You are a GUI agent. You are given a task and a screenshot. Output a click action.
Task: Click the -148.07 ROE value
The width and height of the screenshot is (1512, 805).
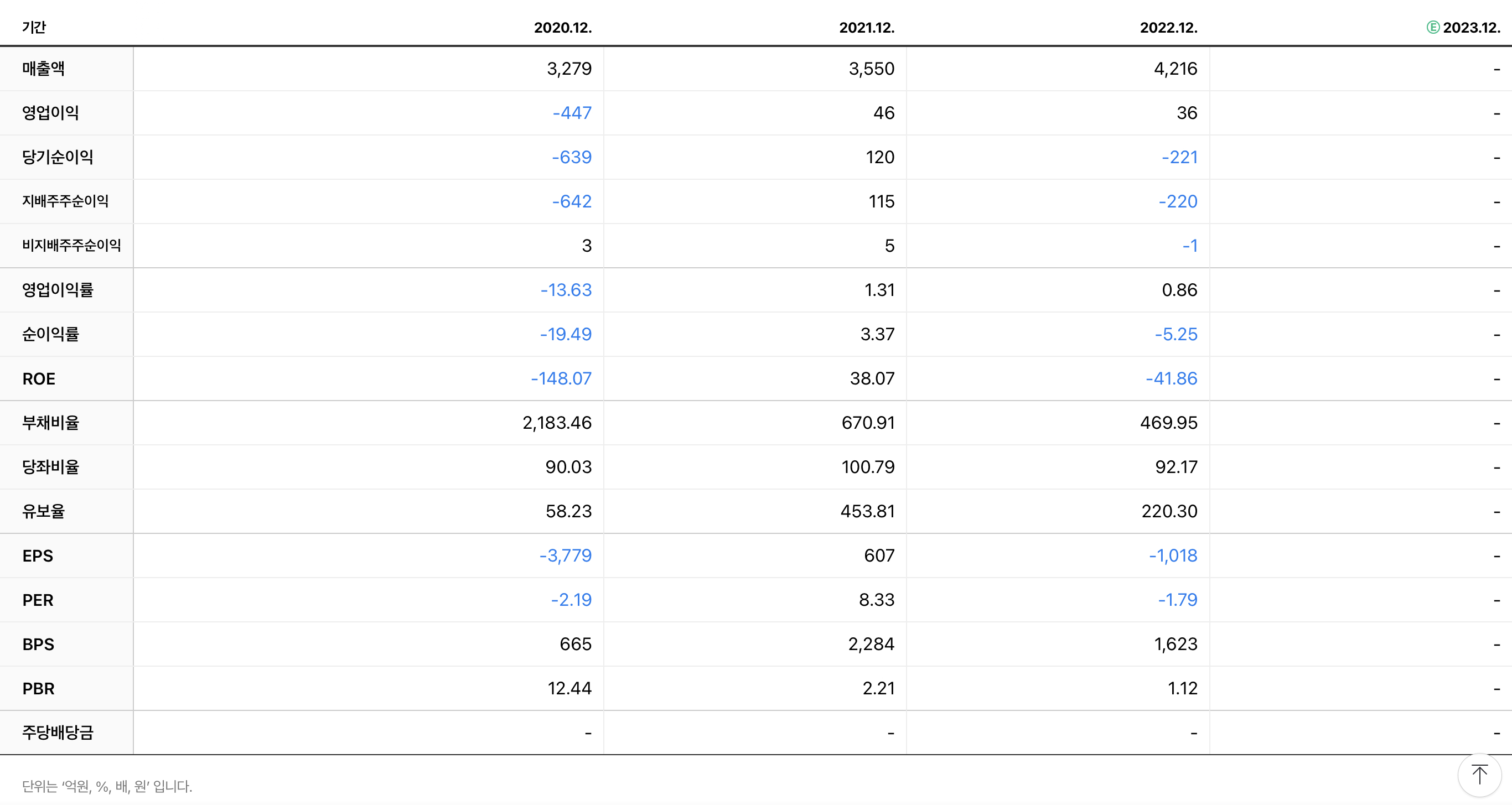(x=561, y=378)
